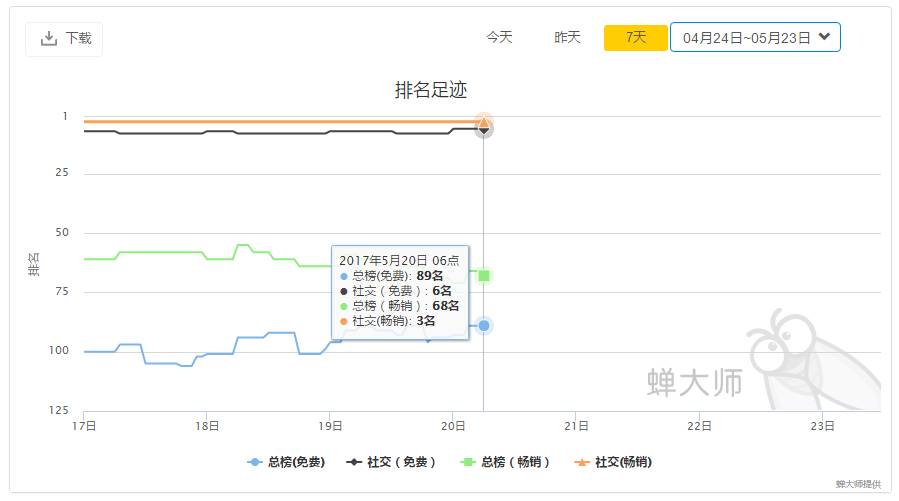
Task: Click tooltip date 2017年5月20日 06点
Action: point(399,261)
